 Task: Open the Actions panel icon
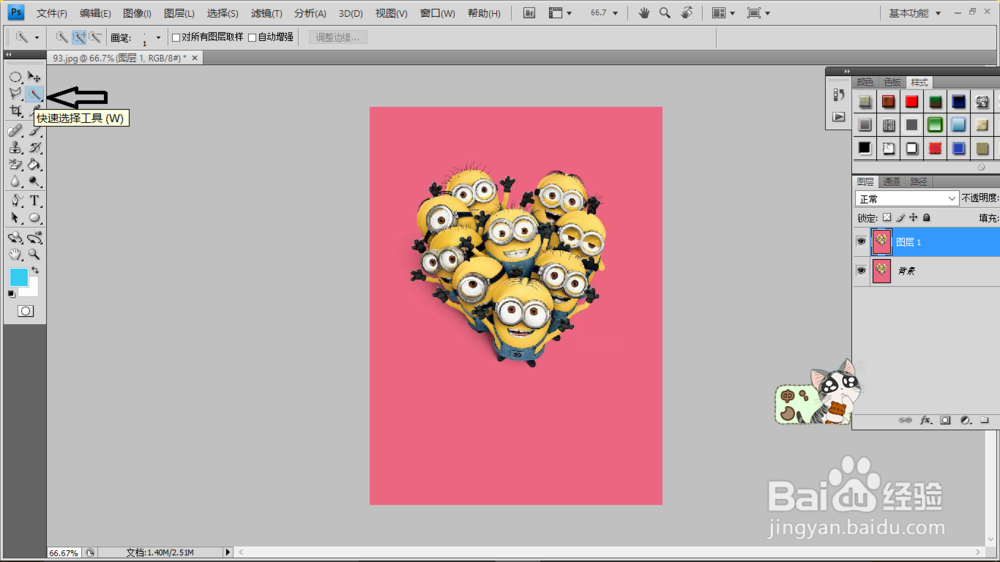[839, 117]
